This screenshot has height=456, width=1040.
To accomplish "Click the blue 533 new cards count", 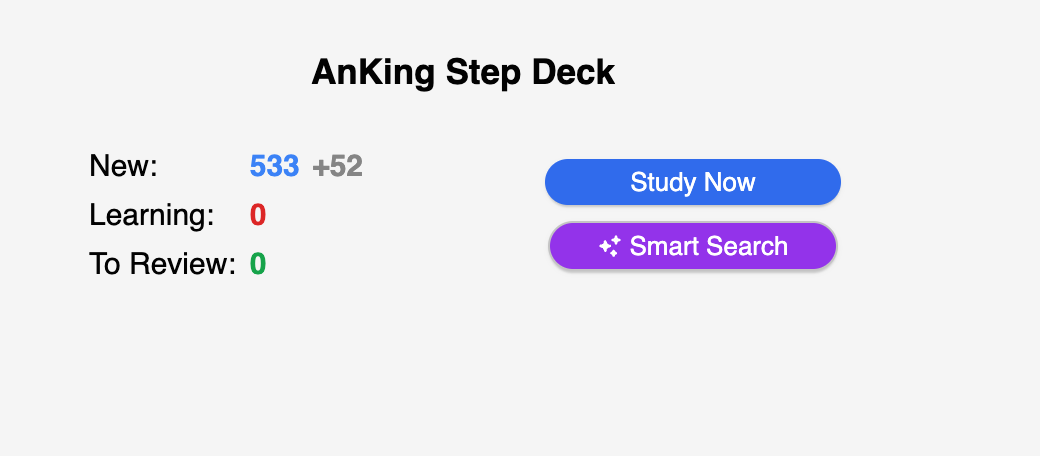I will (274, 166).
